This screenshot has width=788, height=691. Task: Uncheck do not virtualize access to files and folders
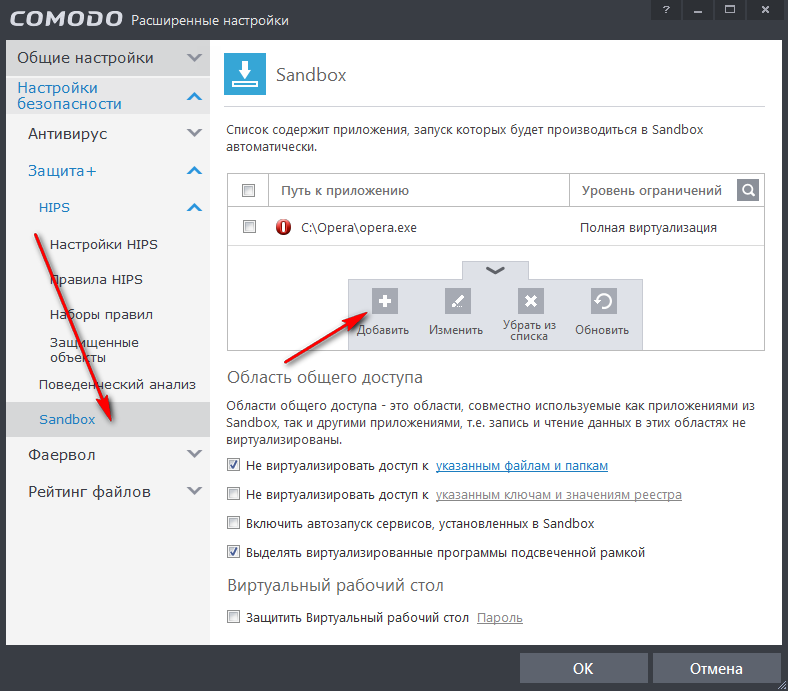233,465
